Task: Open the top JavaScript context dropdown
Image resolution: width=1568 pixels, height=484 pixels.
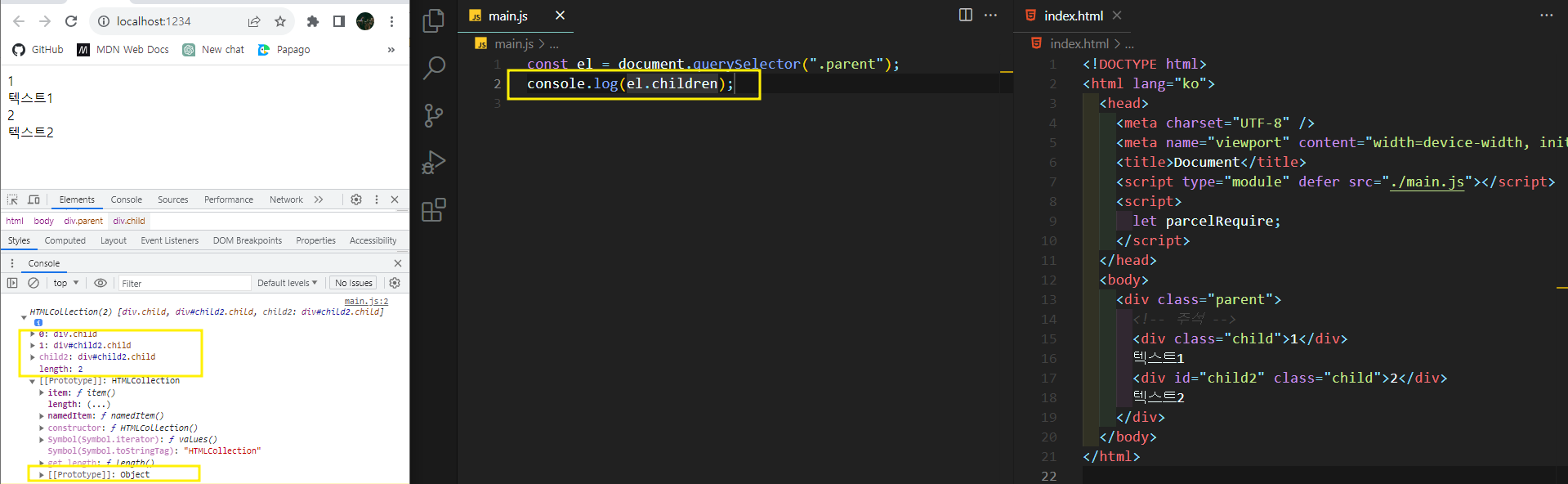Action: click(x=66, y=283)
